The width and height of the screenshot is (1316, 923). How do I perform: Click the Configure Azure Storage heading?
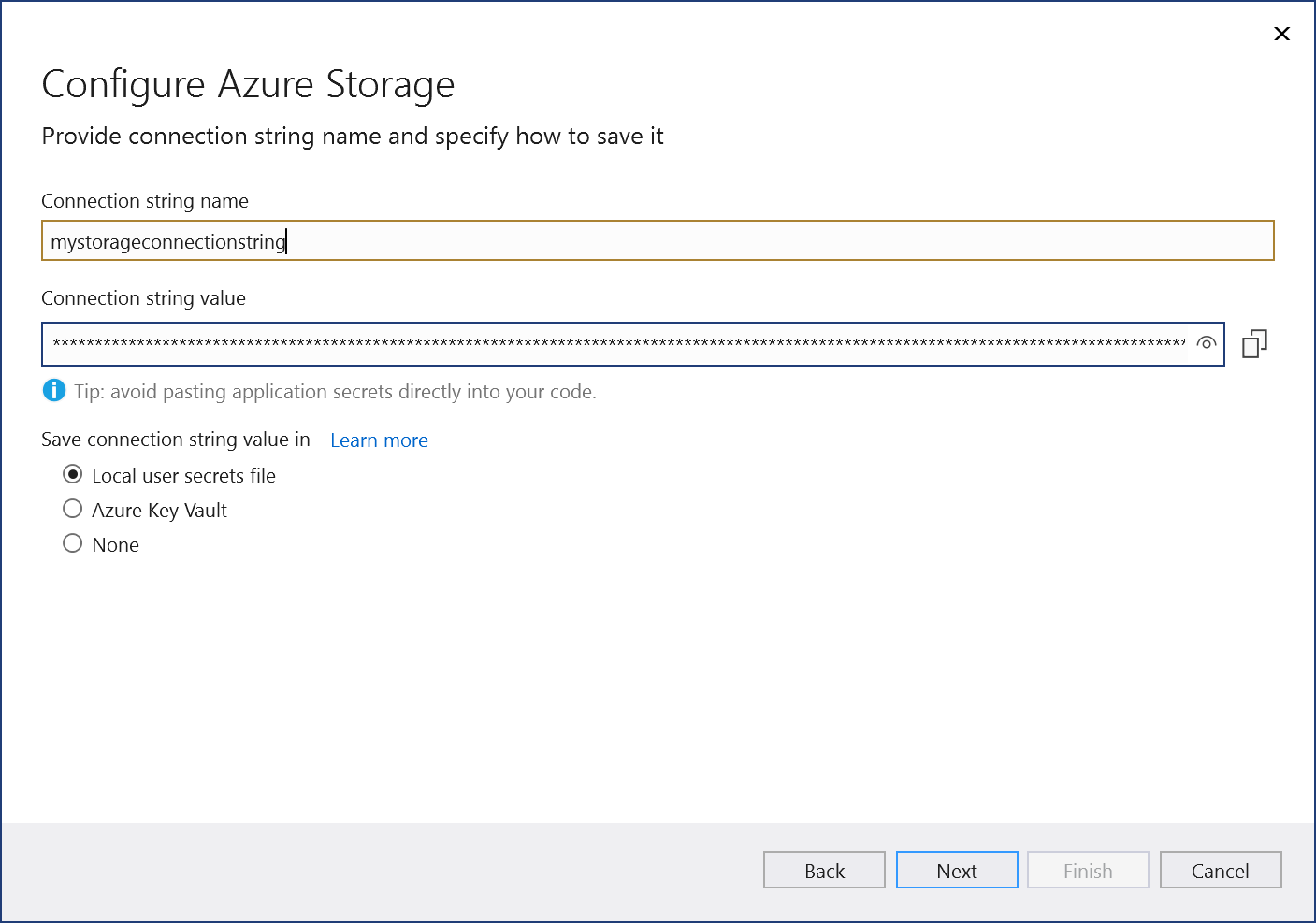pyautogui.click(x=247, y=84)
